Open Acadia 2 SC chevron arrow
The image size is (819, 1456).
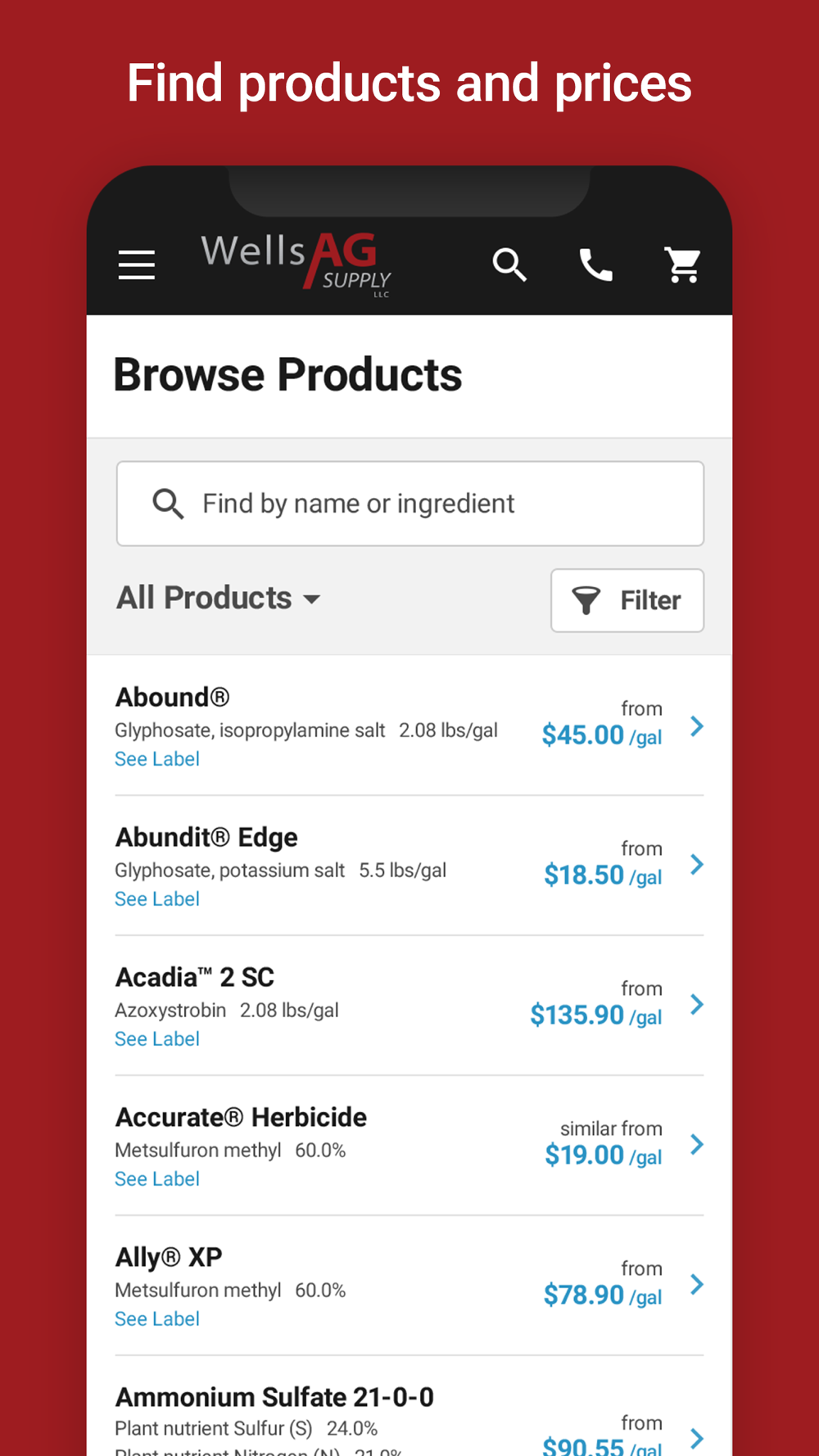coord(697,1005)
